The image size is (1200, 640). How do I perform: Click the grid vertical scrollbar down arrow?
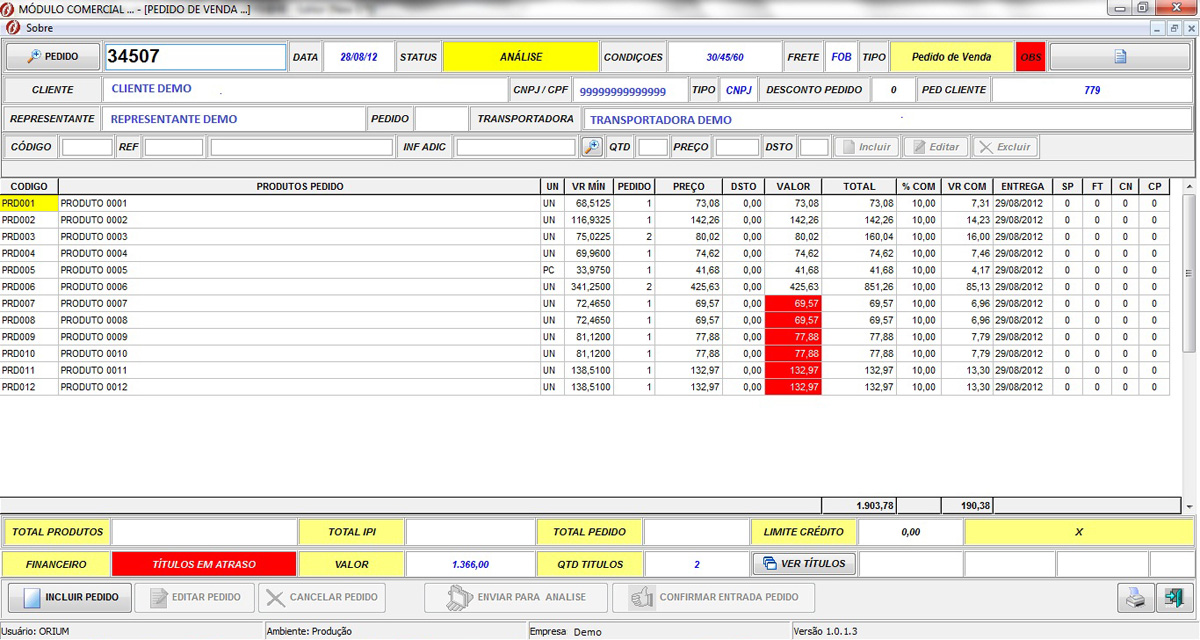[1188, 507]
